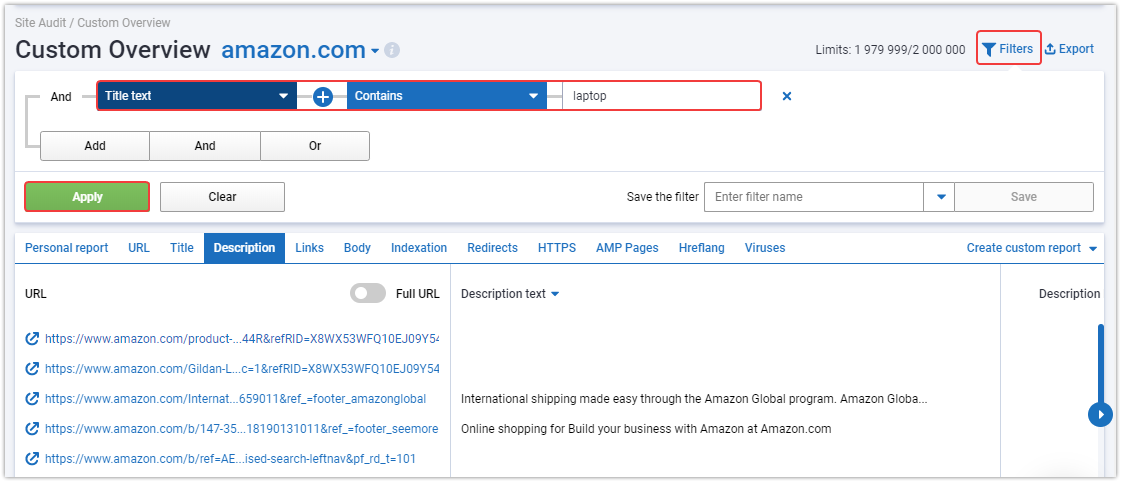Viewport: 1121px width, 482px height.
Task: Open the Redirects tab
Action: tap(493, 247)
